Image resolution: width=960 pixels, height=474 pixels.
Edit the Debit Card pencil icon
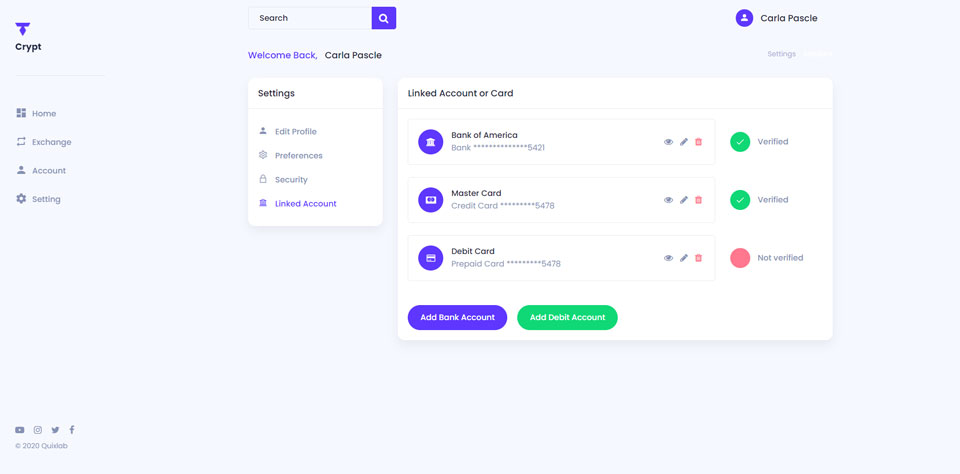click(684, 258)
